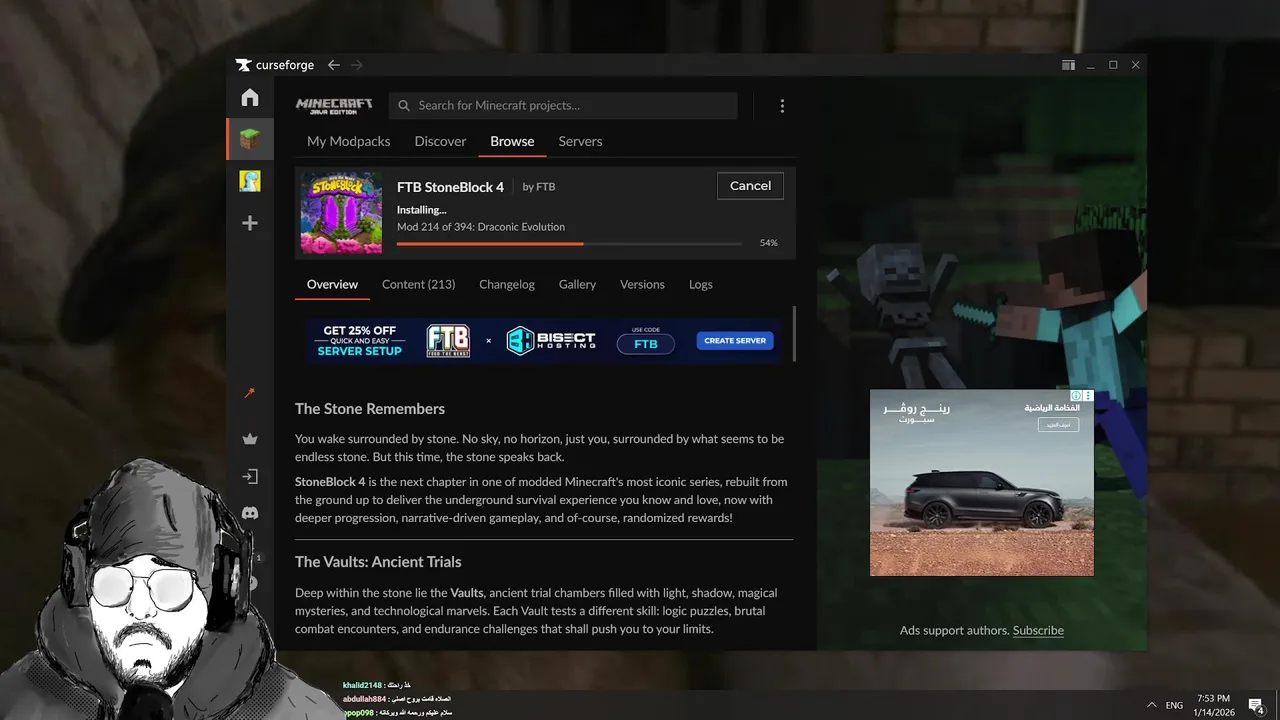Open the Gallery tab
This screenshot has height=720, width=1280.
tap(577, 284)
